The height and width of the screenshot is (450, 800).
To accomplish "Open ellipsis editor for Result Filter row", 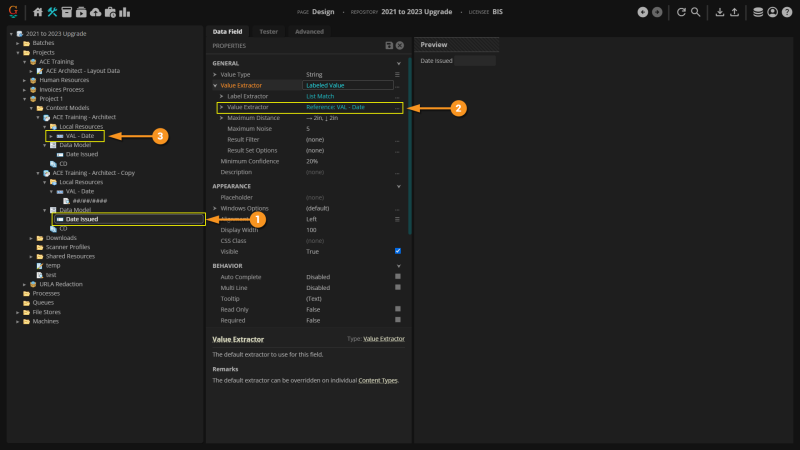I will click(397, 140).
